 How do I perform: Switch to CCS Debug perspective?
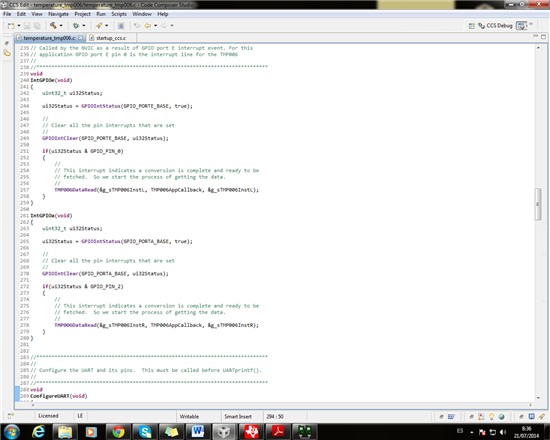tap(495, 26)
